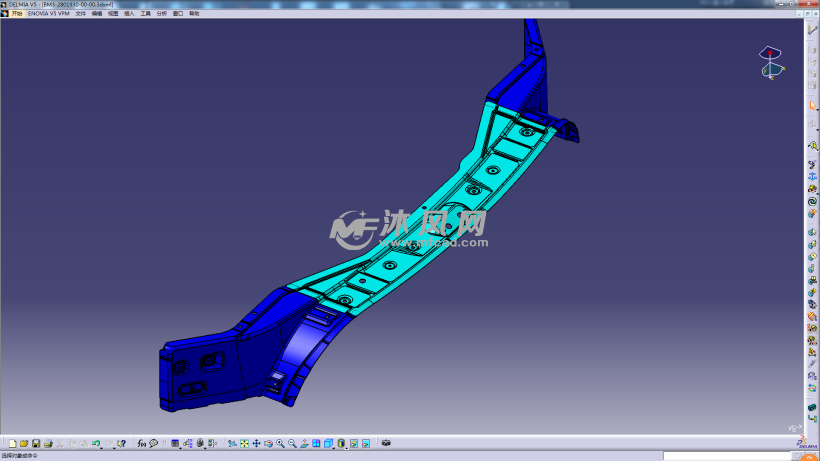Click the command input field in status bar
This screenshot has width=820, height=461.
pos(727,456)
